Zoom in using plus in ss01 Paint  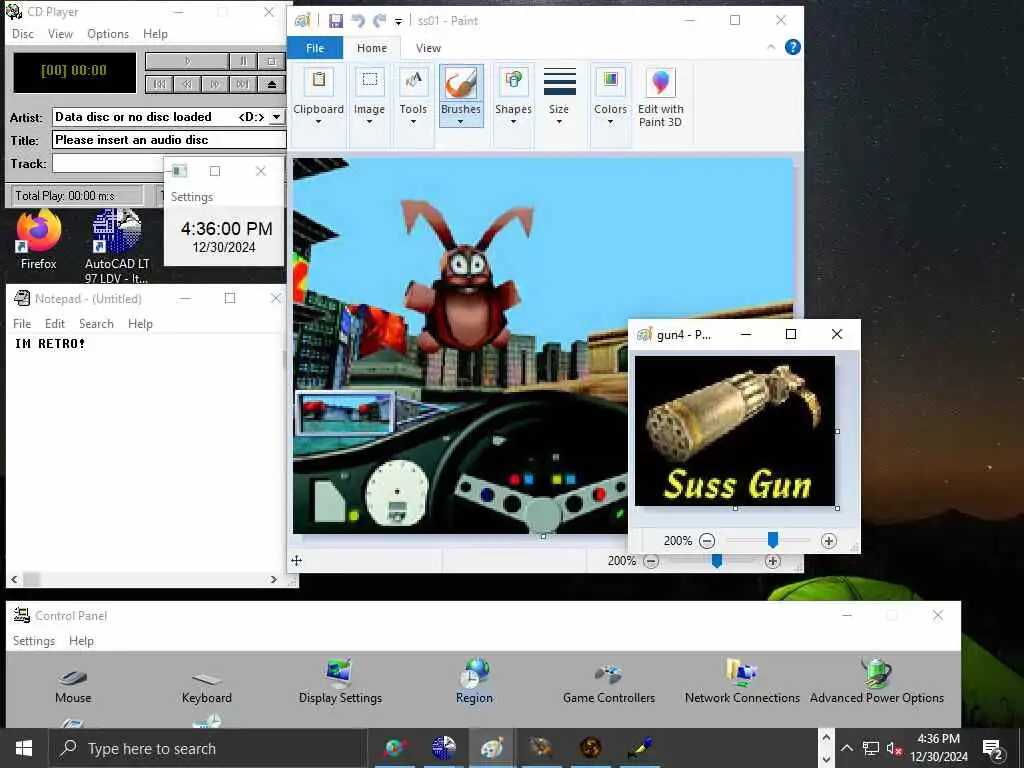coord(773,561)
